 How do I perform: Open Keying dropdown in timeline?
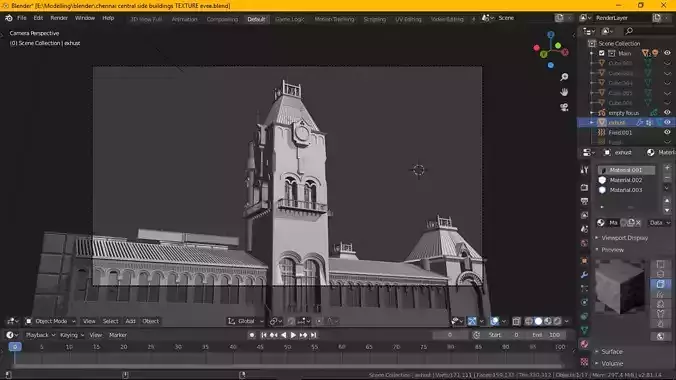pyautogui.click(x=72, y=335)
